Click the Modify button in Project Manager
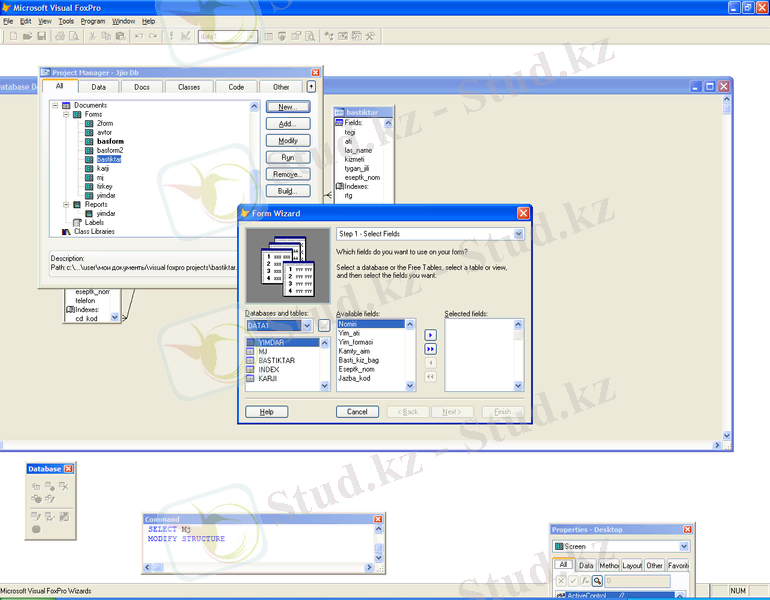The width and height of the screenshot is (770, 600). (x=287, y=141)
